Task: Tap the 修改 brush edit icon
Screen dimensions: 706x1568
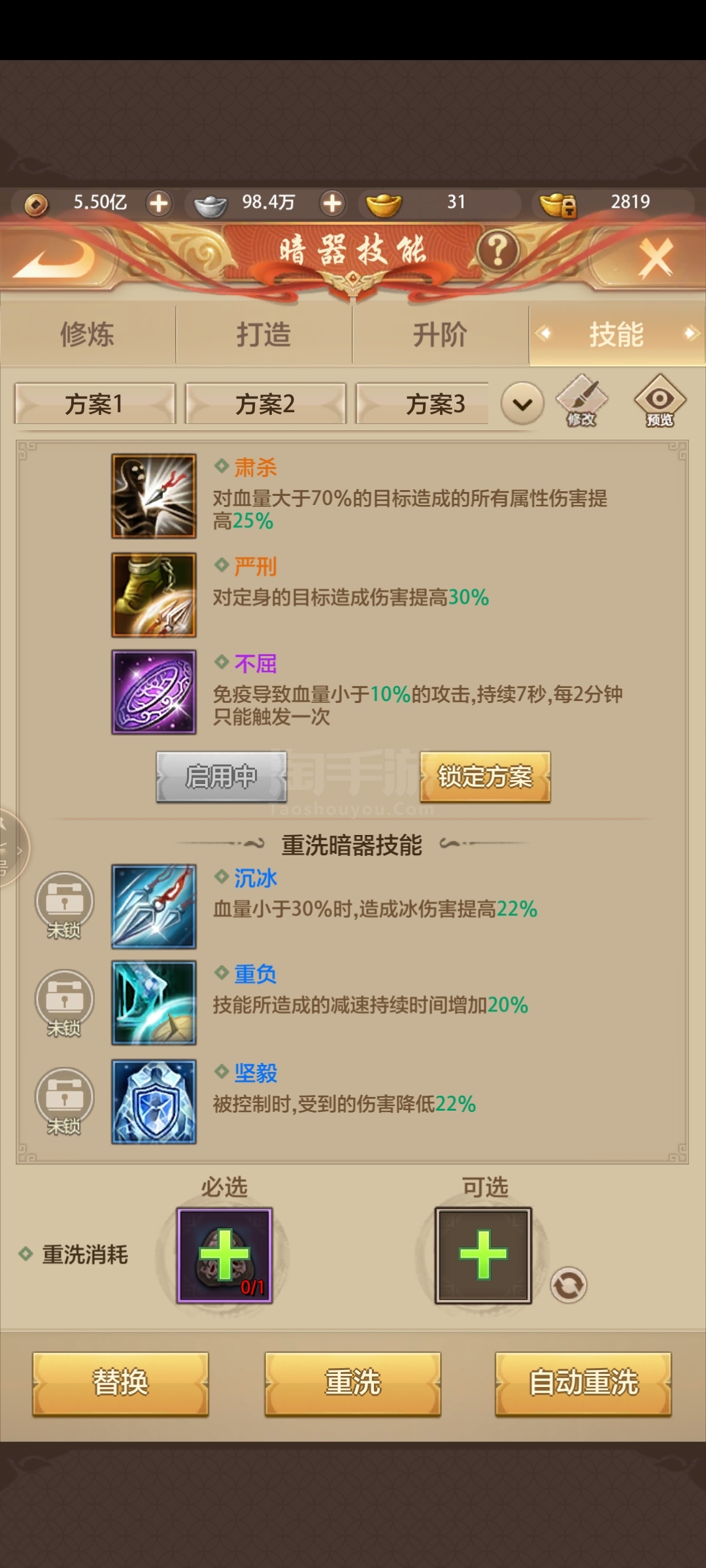Action: point(581,401)
